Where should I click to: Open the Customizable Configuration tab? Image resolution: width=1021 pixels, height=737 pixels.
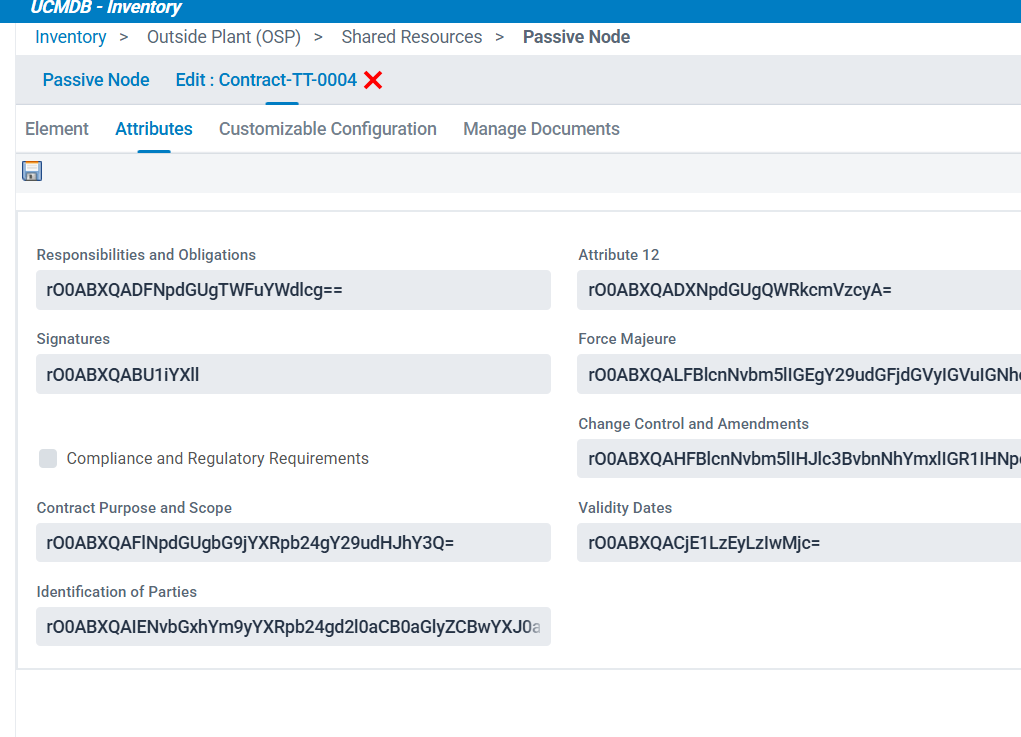pyautogui.click(x=328, y=129)
